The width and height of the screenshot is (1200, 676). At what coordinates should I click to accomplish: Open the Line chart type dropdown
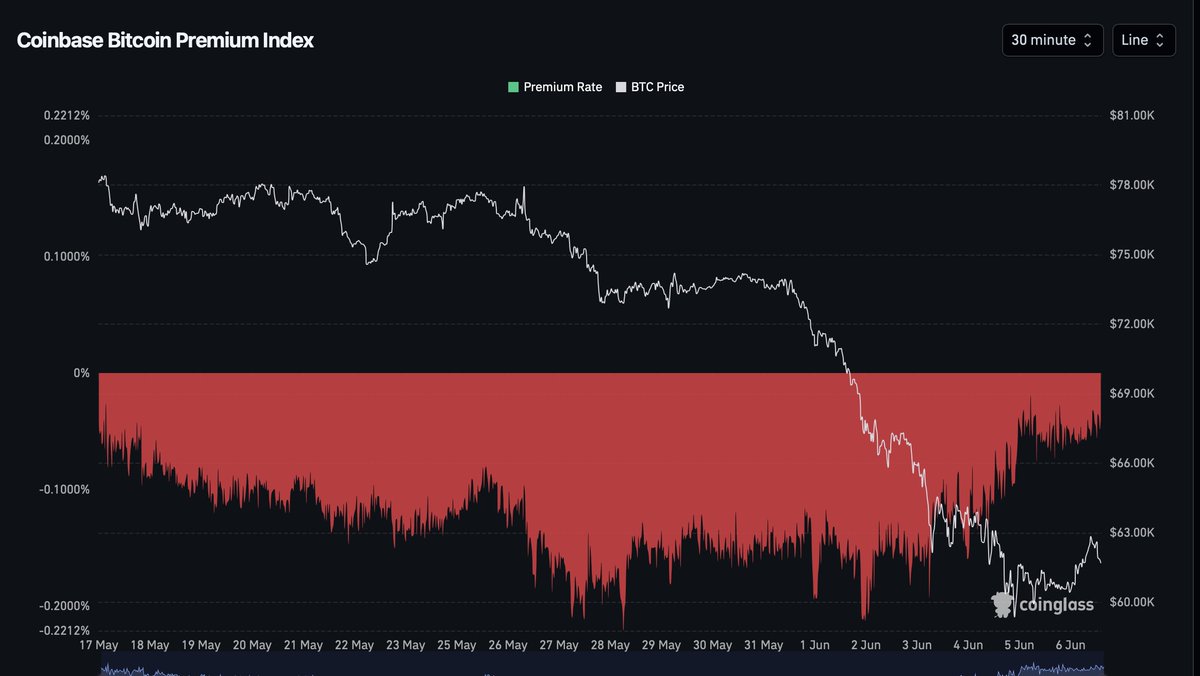click(1144, 40)
